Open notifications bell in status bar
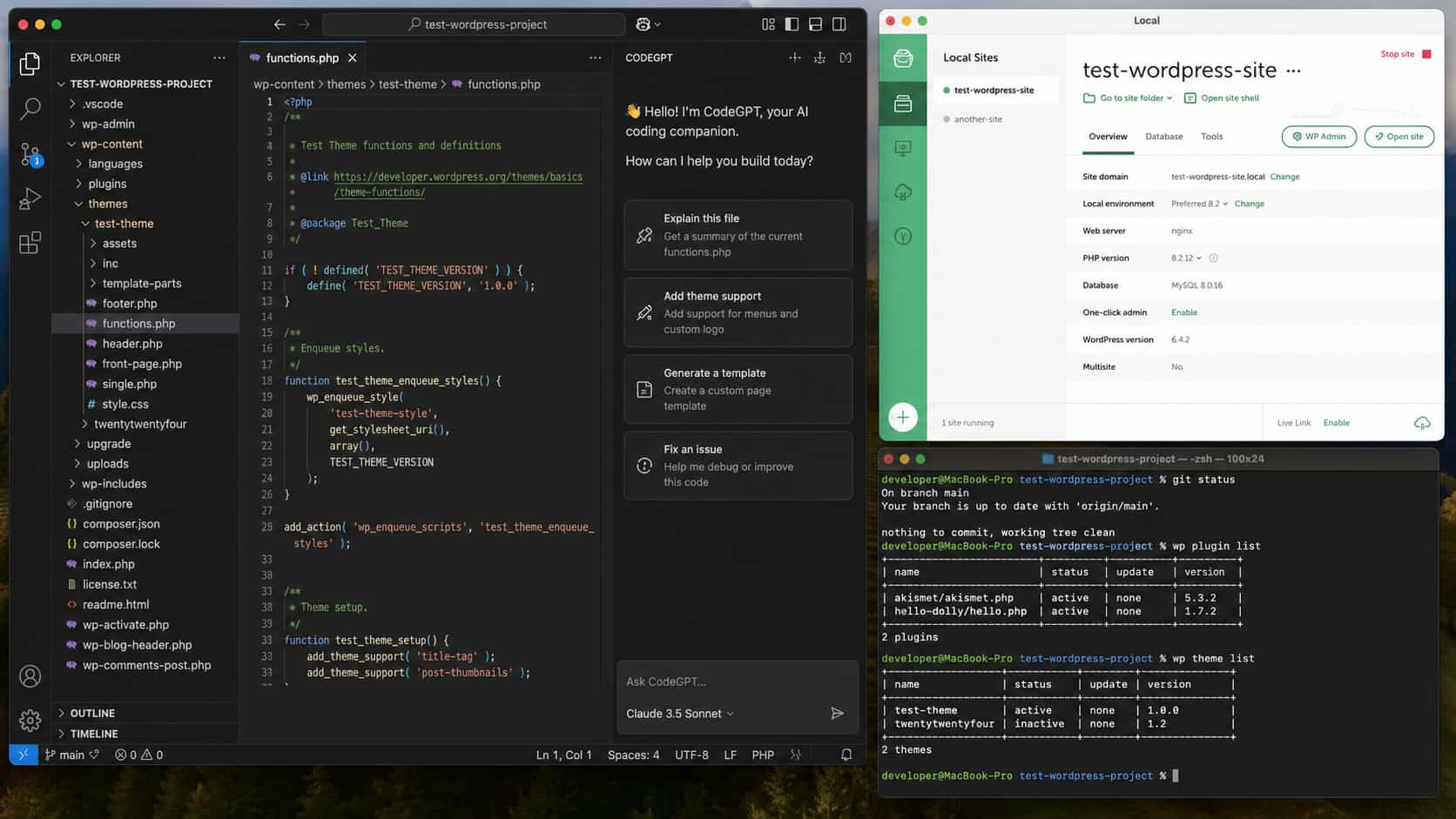Image resolution: width=1456 pixels, height=819 pixels. click(846, 755)
